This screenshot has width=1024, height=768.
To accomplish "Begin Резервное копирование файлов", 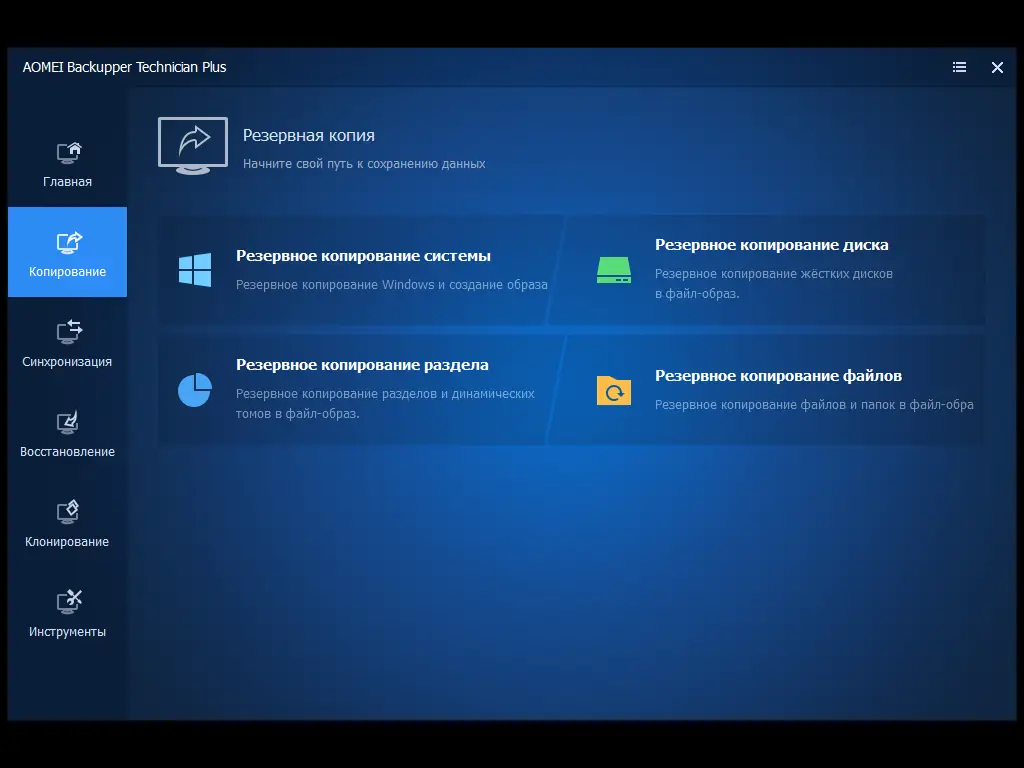I will click(777, 376).
